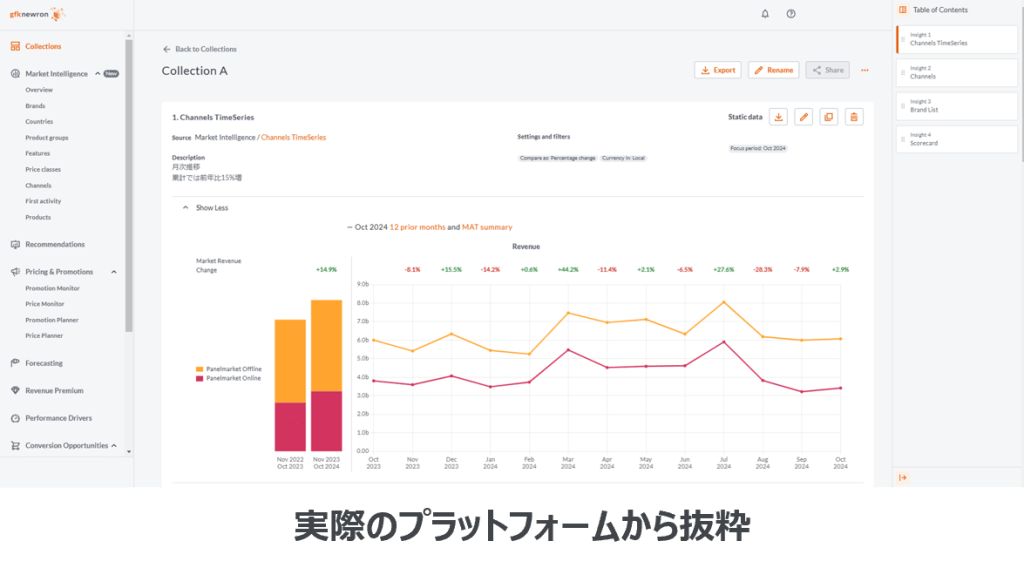This screenshot has width=1024, height=568.
Task: Open Price classes in the sidebar
Action: [43, 169]
